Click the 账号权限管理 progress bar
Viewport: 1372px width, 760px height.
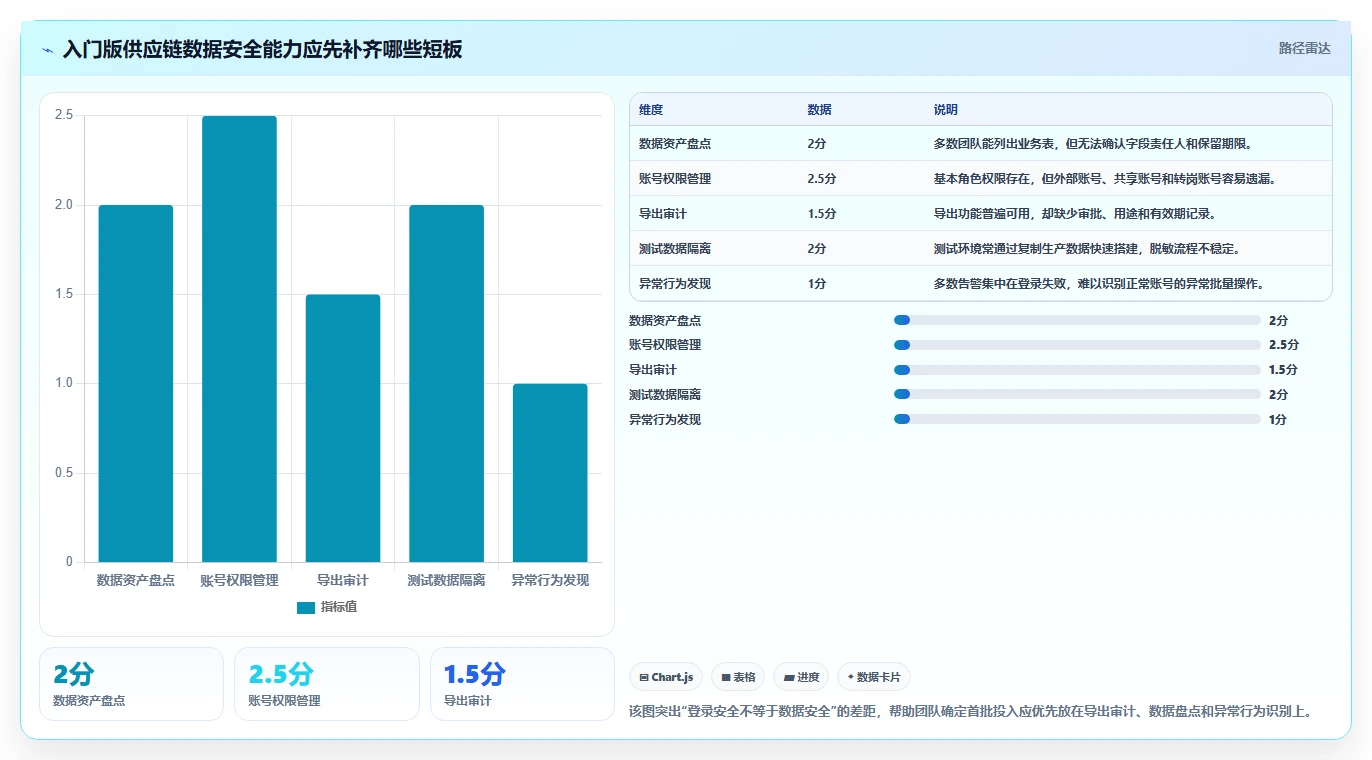1077,345
